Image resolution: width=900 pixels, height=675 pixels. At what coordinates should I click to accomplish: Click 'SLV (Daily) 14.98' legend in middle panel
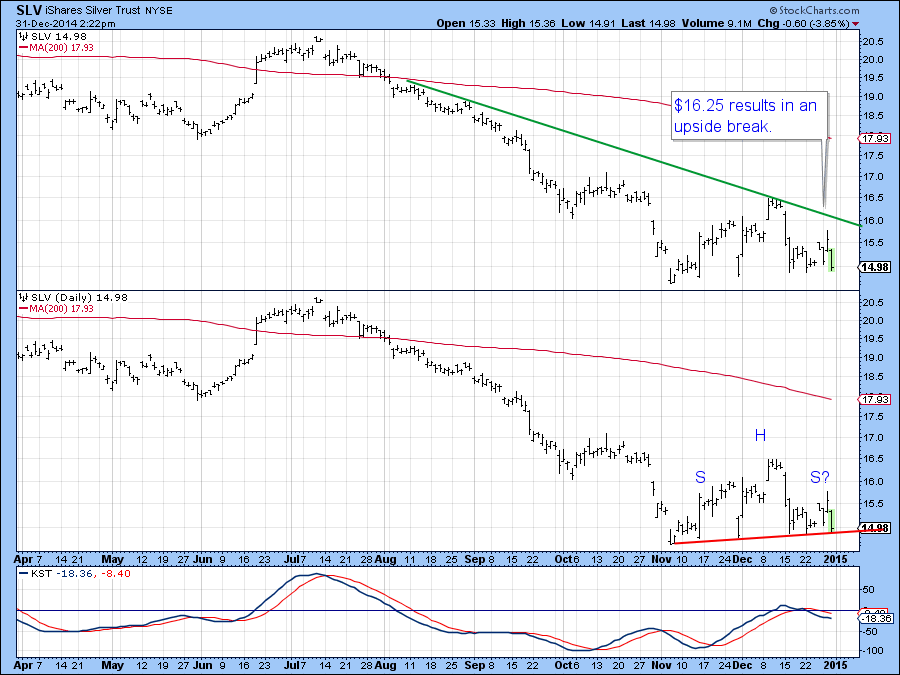pyautogui.click(x=79, y=297)
